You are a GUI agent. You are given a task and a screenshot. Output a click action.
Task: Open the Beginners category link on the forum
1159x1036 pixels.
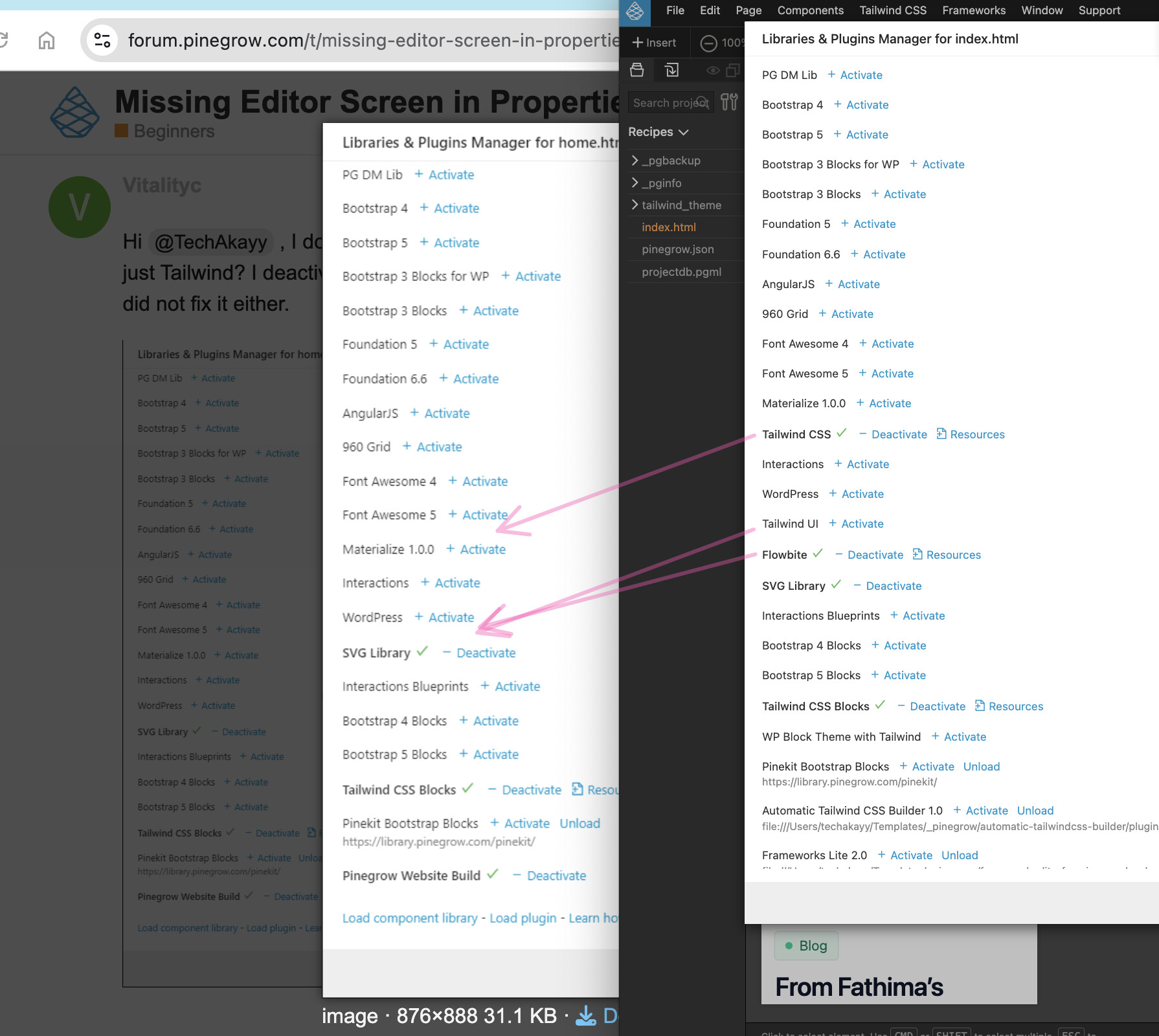point(164,131)
